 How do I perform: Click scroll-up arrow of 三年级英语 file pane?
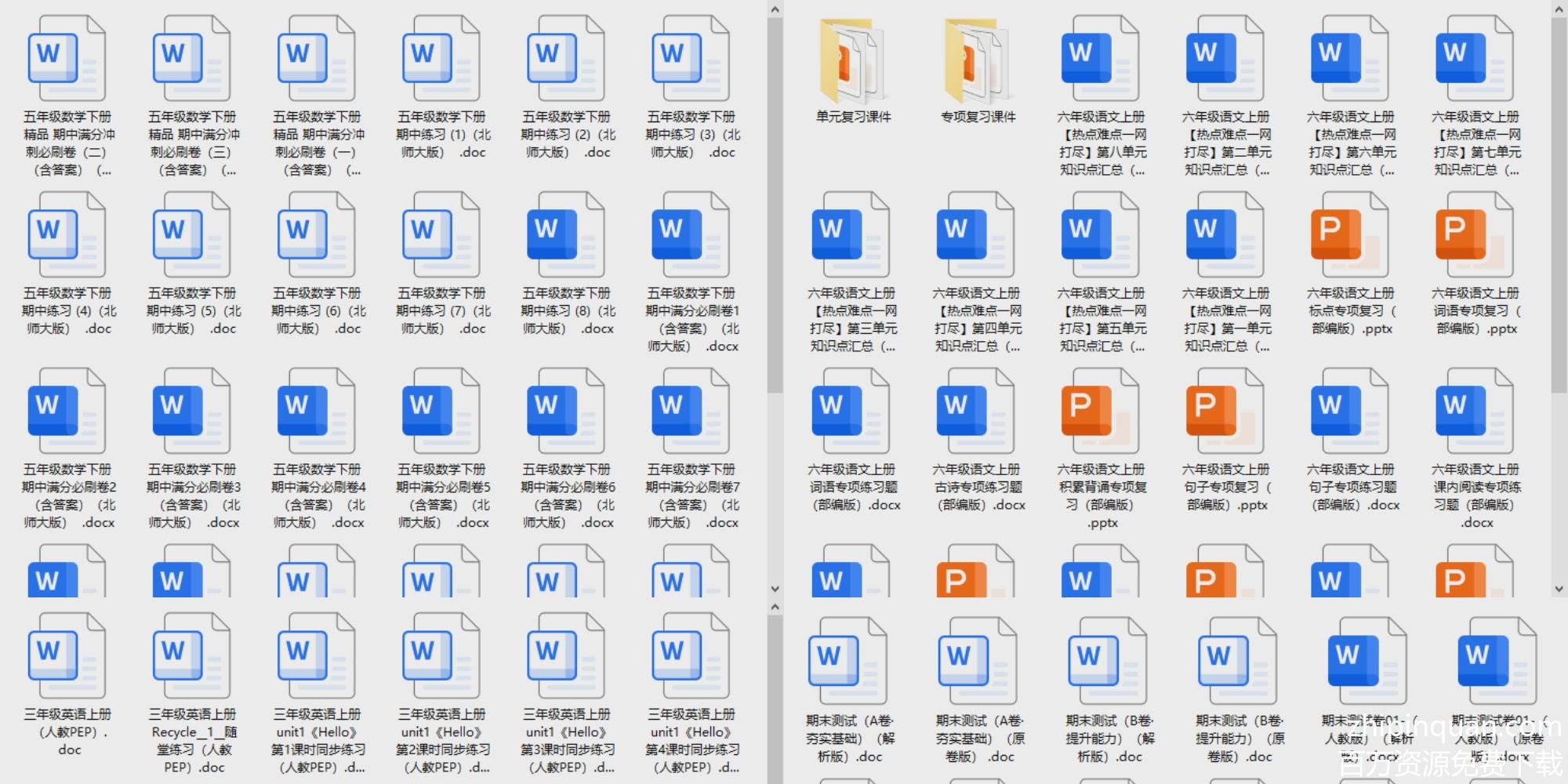(775, 607)
